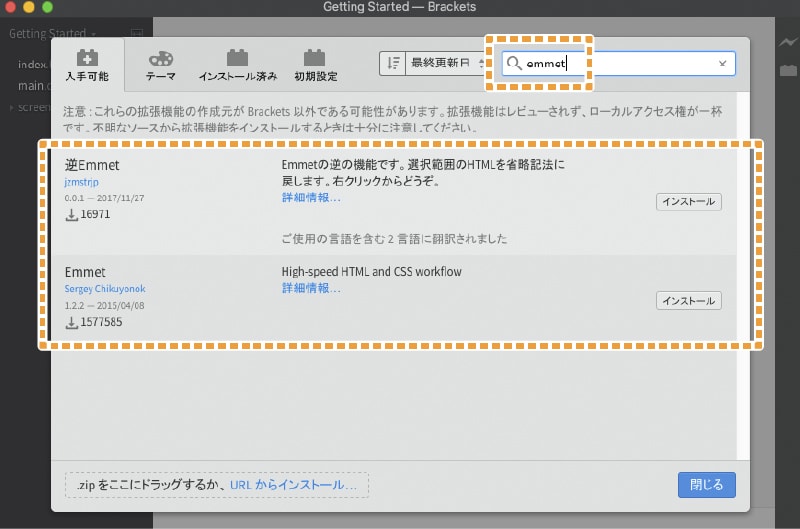
Task: Click the red window close button
Action: point(10,7)
